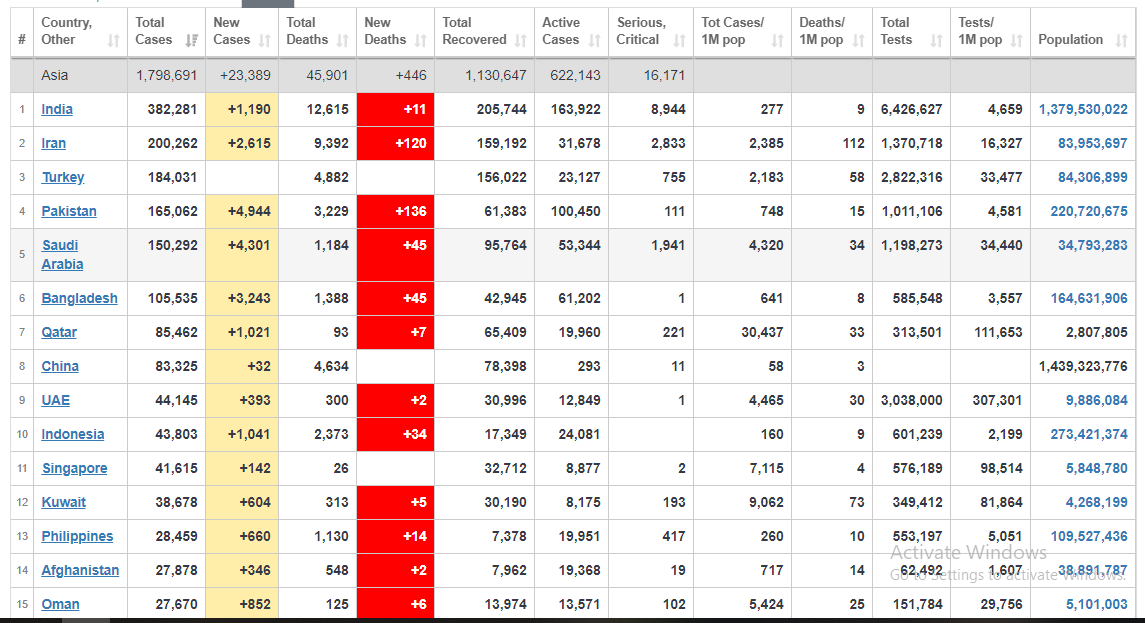Viewport: 1145px width, 623px height.
Task: Sort by Serious, Critical column arrows
Action: point(680,41)
